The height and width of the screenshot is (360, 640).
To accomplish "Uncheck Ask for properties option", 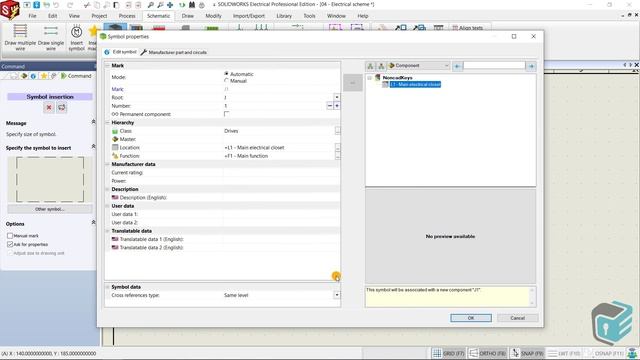I will coord(10,244).
